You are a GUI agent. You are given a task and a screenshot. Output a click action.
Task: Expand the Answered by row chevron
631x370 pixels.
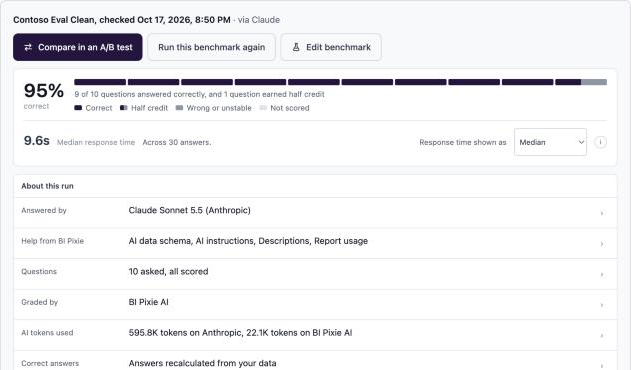click(x=602, y=213)
